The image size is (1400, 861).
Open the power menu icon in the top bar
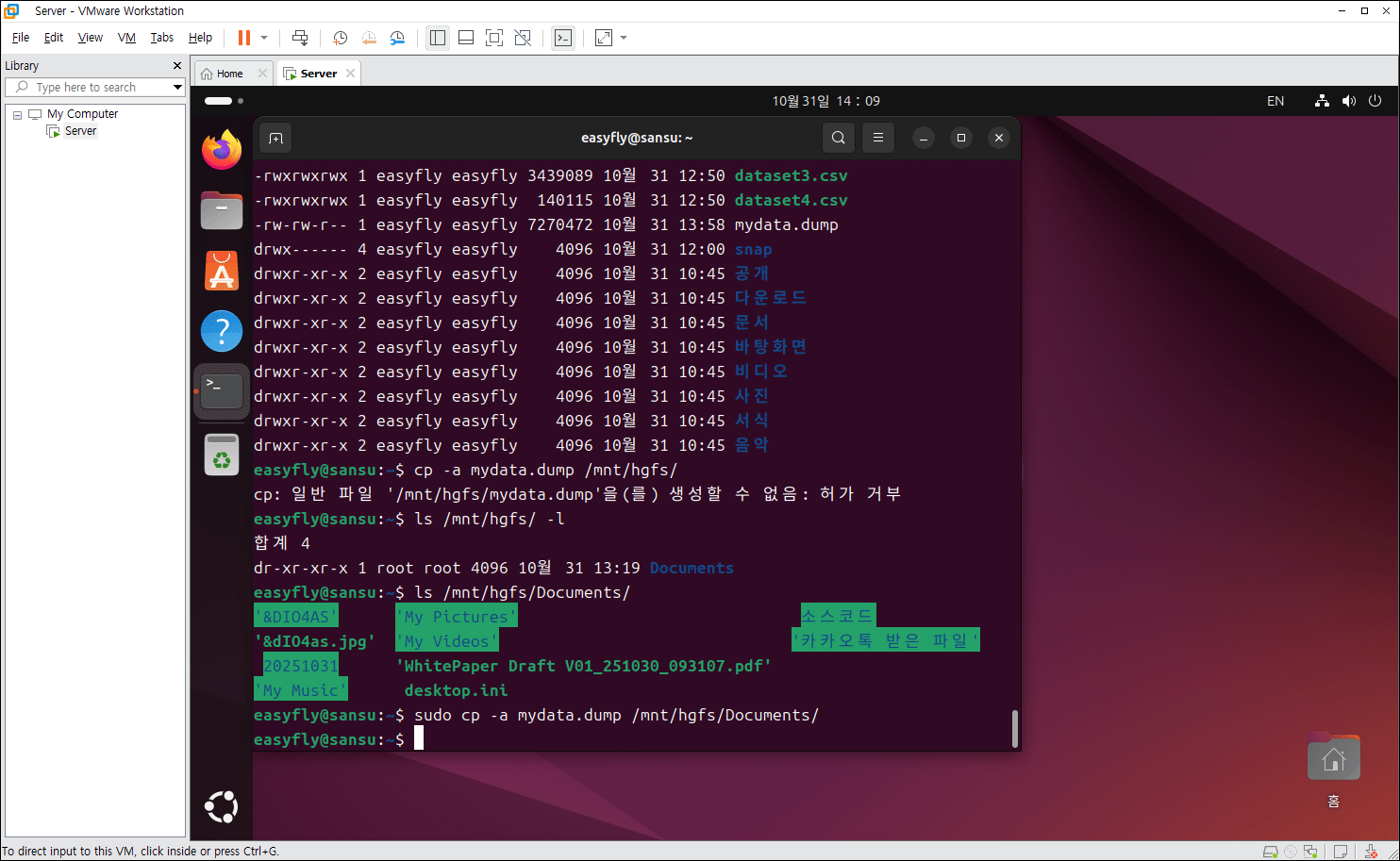(1375, 101)
